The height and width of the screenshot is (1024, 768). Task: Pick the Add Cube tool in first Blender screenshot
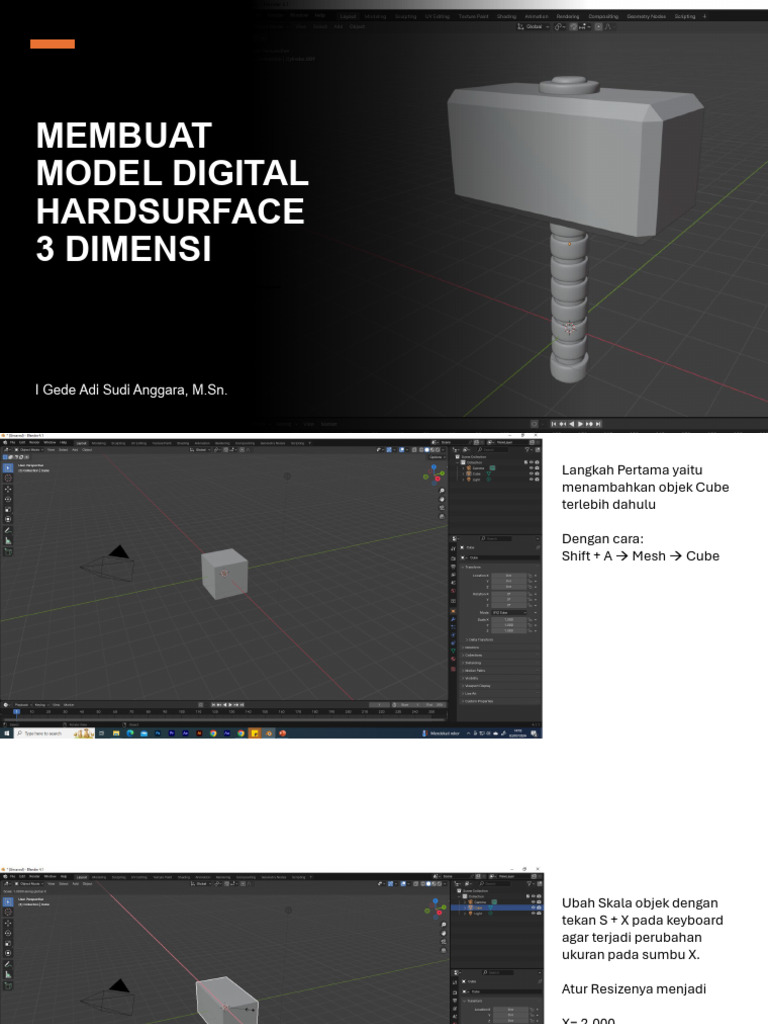coord(8,552)
